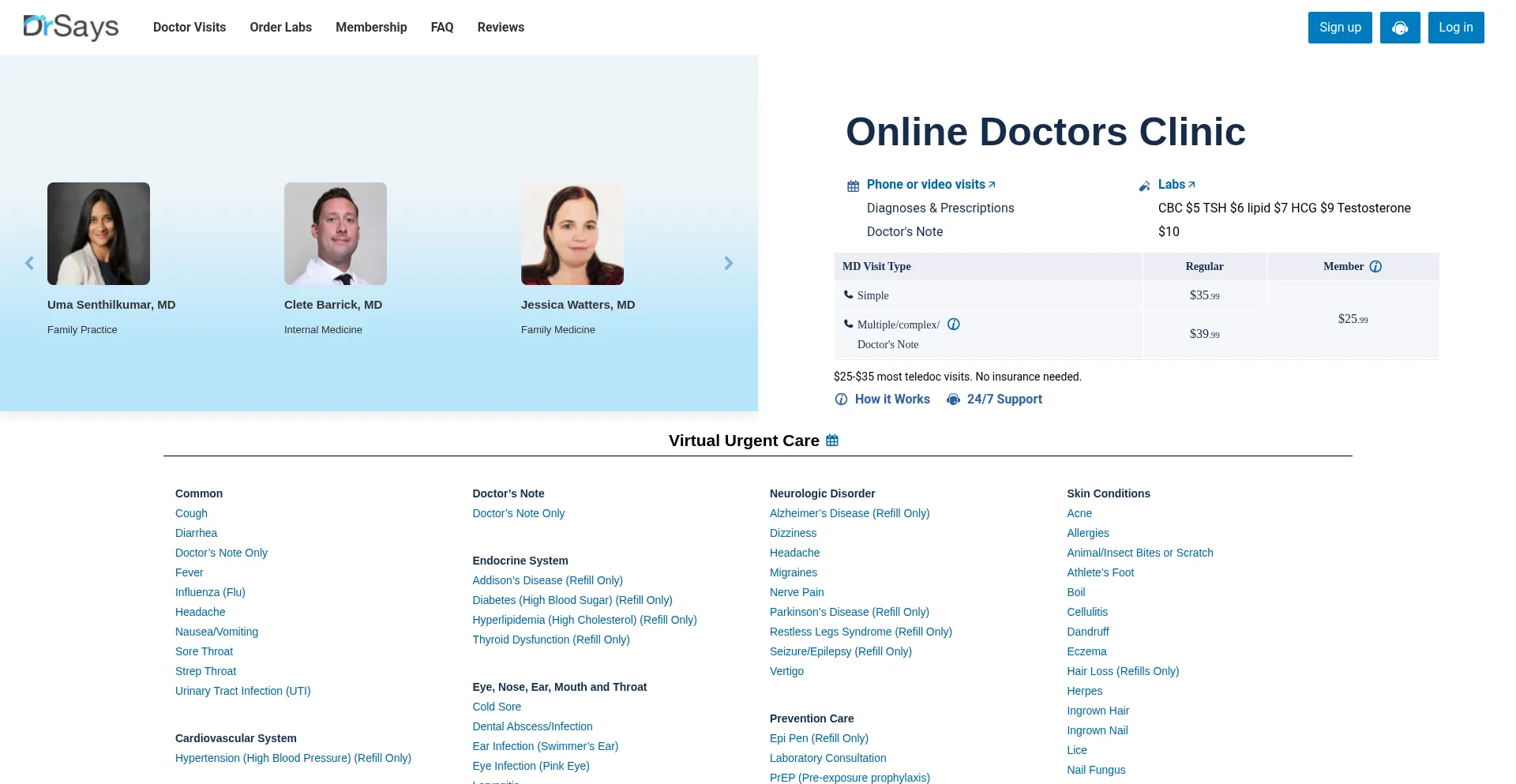Screen dimensions: 1516x784
Task: Click the DrSays logo
Action: point(70,26)
